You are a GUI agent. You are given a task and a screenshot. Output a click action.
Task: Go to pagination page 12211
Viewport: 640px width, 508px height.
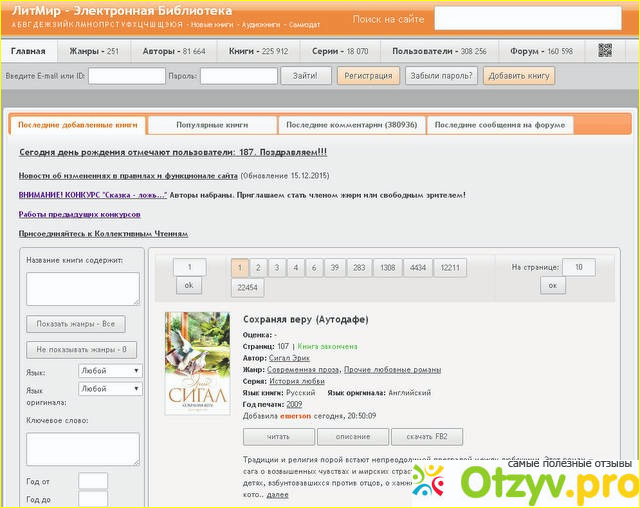(450, 268)
